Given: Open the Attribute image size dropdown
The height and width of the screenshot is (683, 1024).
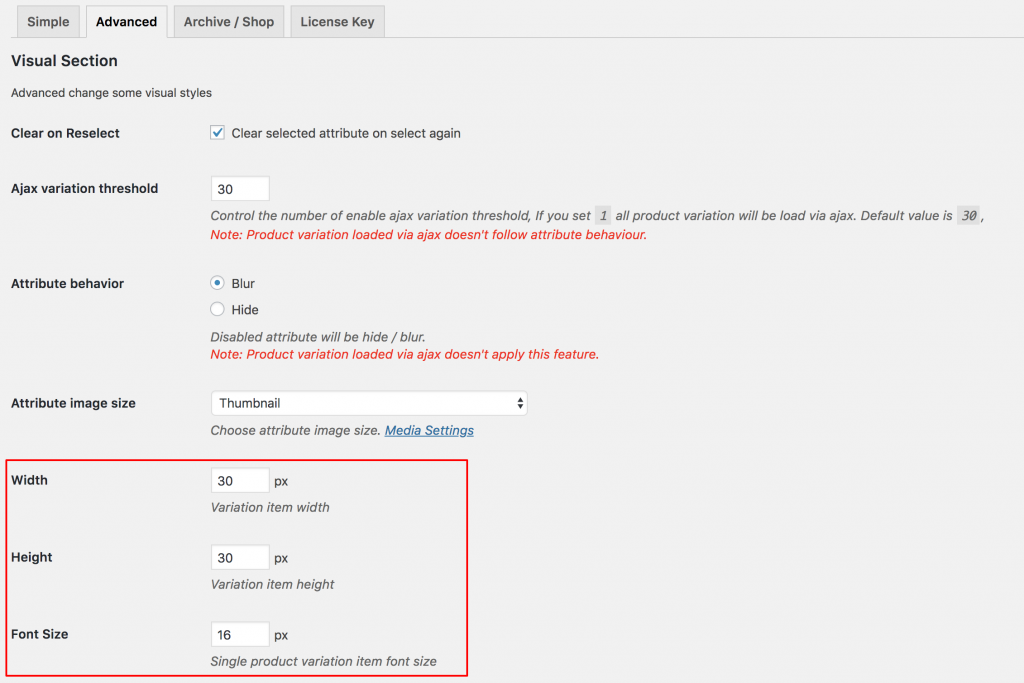Looking at the screenshot, I should click(368, 403).
